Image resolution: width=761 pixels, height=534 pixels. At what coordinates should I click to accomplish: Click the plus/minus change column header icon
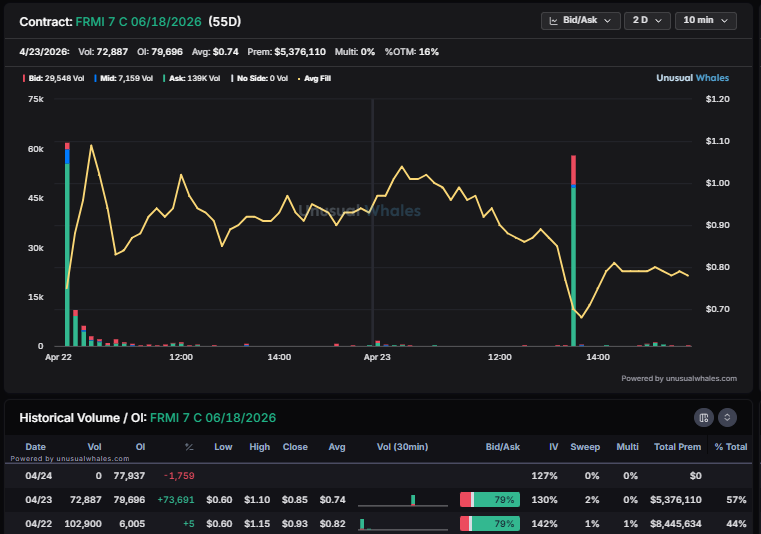(x=189, y=447)
